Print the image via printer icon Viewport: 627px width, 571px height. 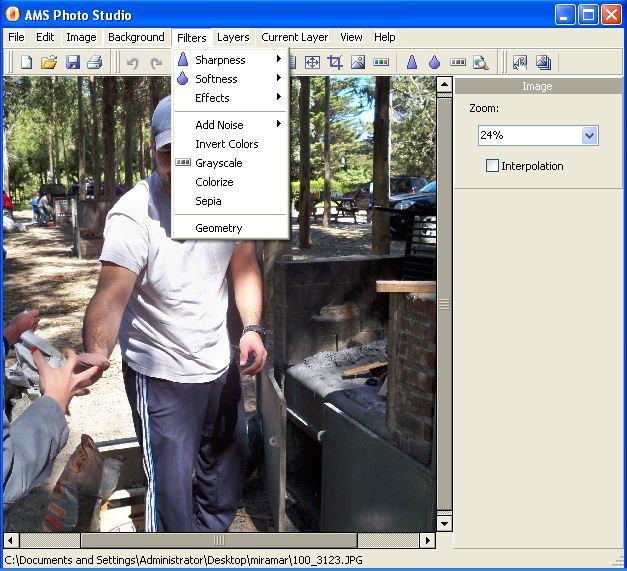(95, 62)
